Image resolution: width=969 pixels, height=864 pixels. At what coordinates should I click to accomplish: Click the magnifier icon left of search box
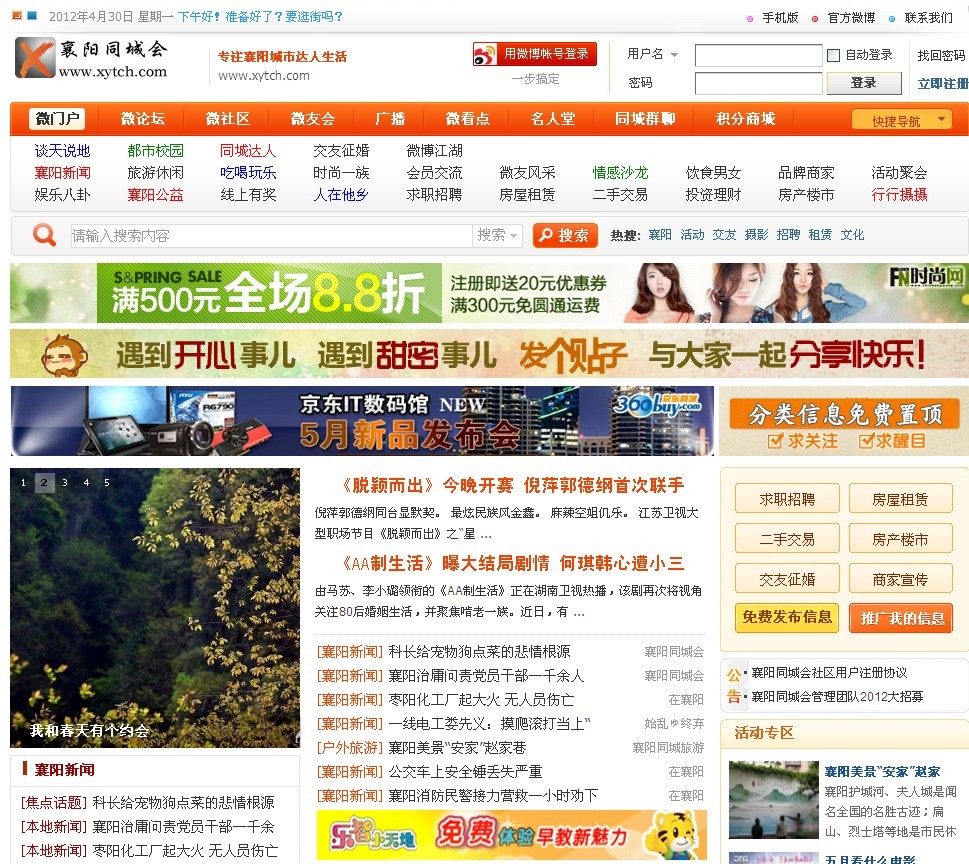(44, 235)
